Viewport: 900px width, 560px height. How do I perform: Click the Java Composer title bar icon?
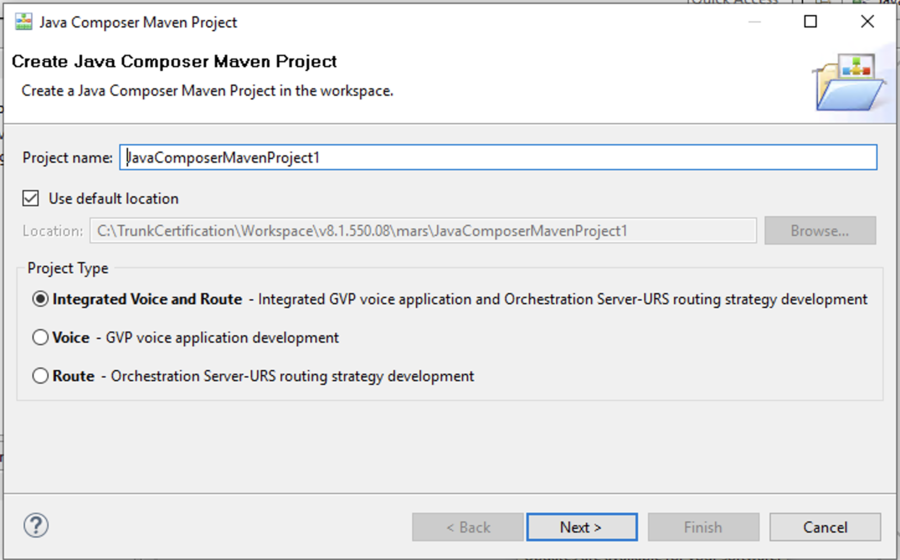[x=24, y=22]
